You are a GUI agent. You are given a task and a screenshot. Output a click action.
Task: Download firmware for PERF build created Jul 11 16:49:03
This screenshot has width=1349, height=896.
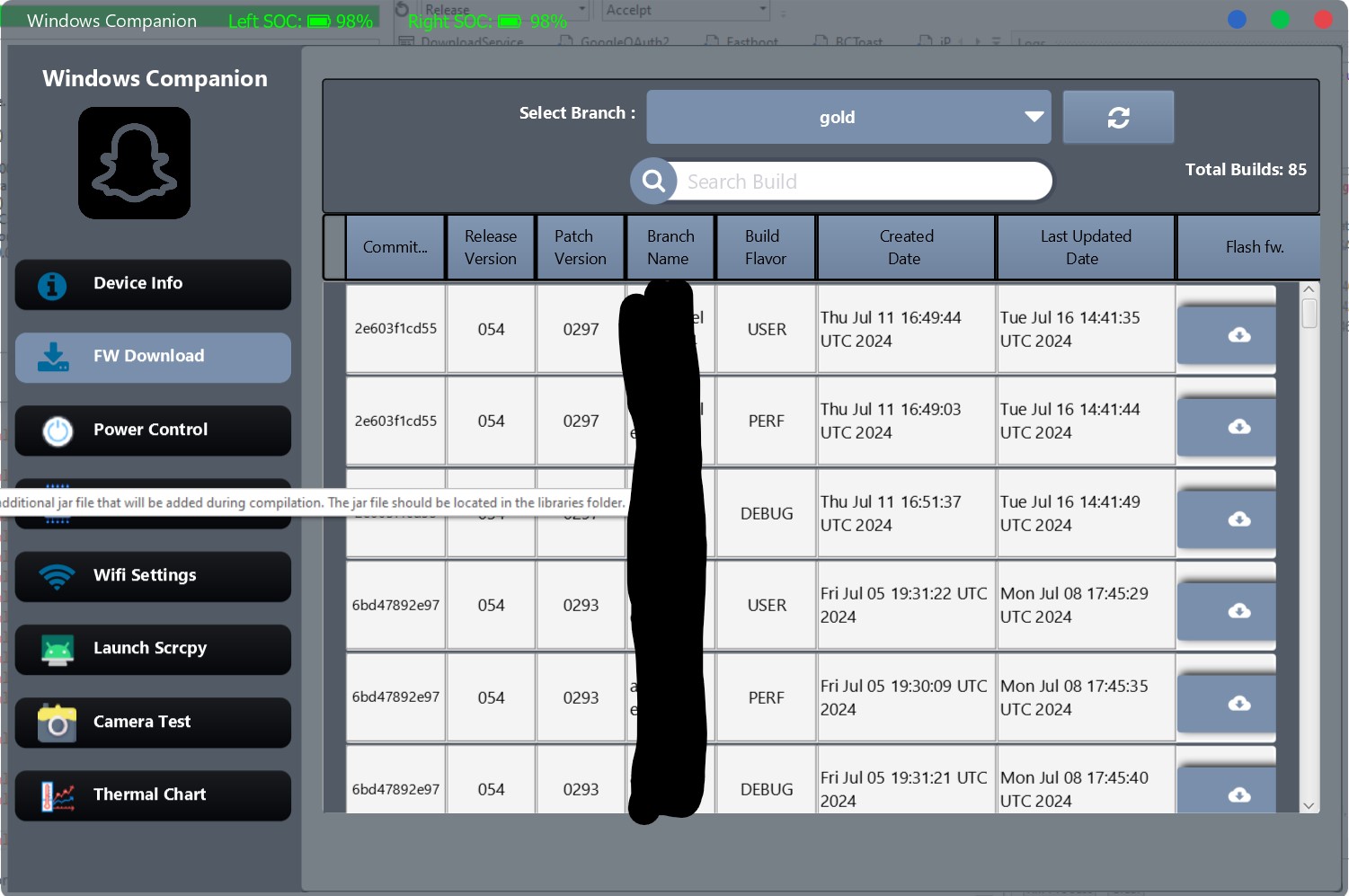[1226, 427]
